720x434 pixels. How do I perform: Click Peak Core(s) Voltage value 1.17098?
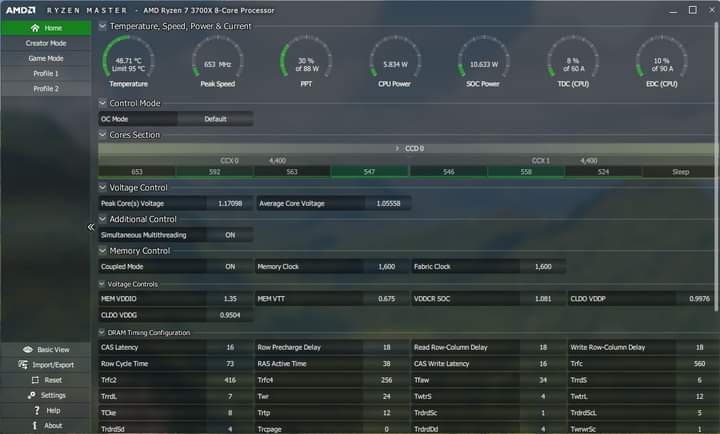tap(230, 203)
